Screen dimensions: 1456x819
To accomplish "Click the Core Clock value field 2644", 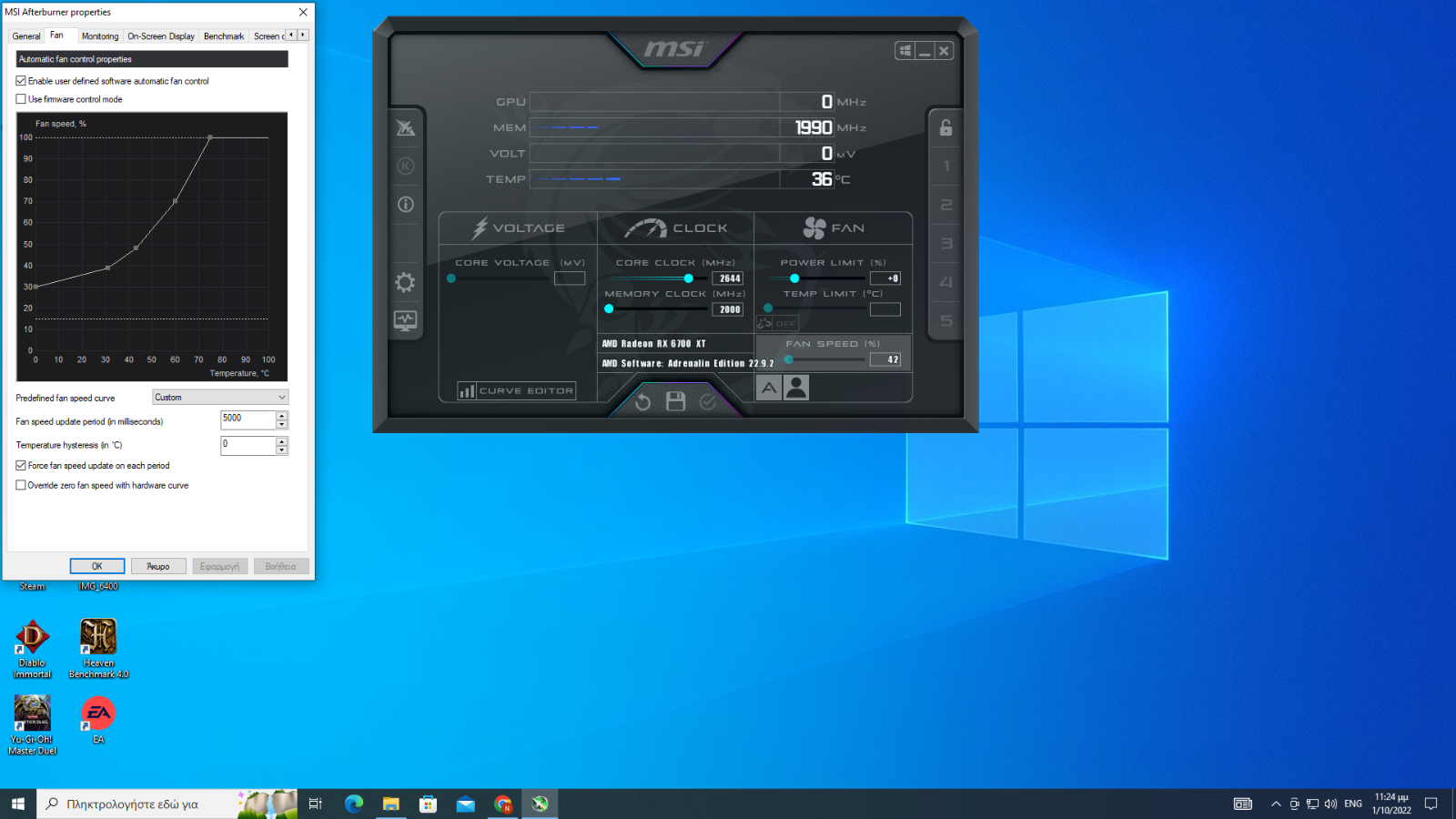I will click(x=728, y=278).
